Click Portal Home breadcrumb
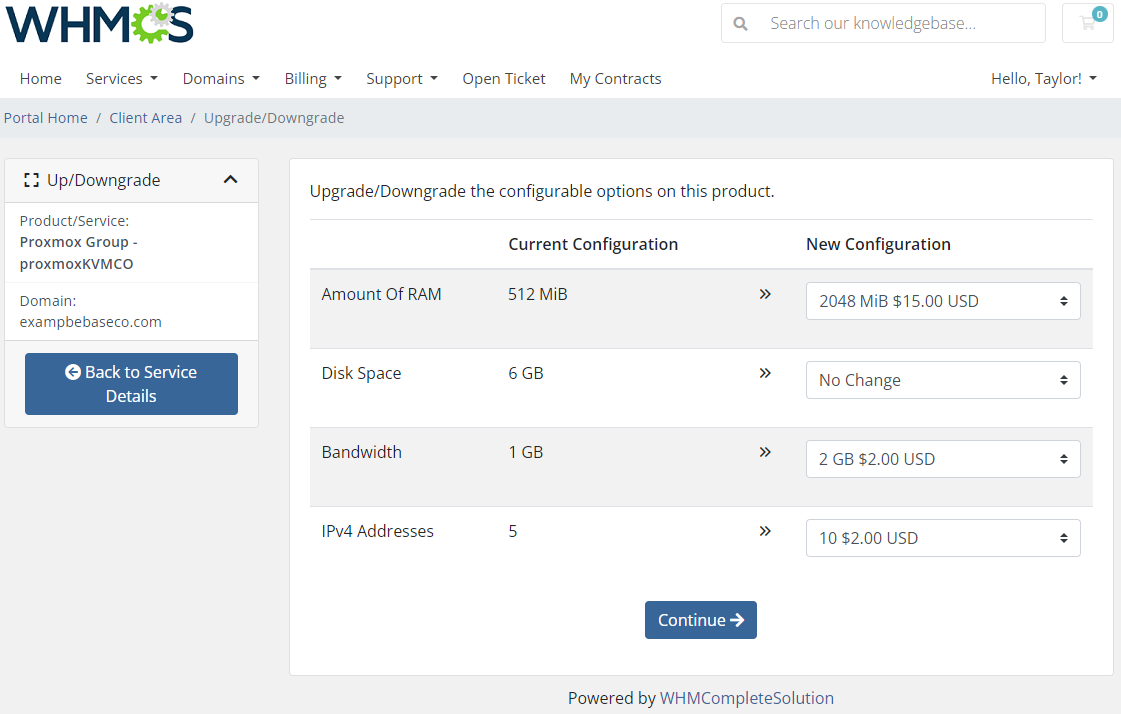Screen dimensions: 1121x714 point(46,118)
